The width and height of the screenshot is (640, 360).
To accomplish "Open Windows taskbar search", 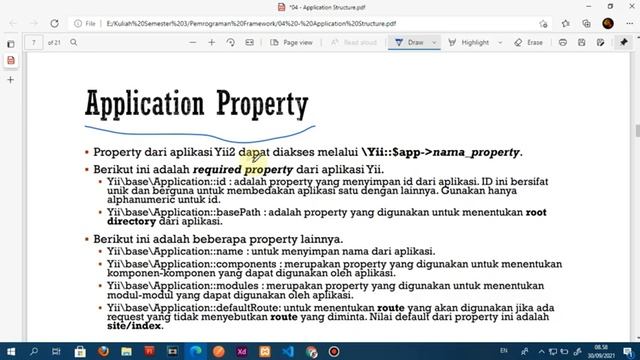I will coord(34,351).
